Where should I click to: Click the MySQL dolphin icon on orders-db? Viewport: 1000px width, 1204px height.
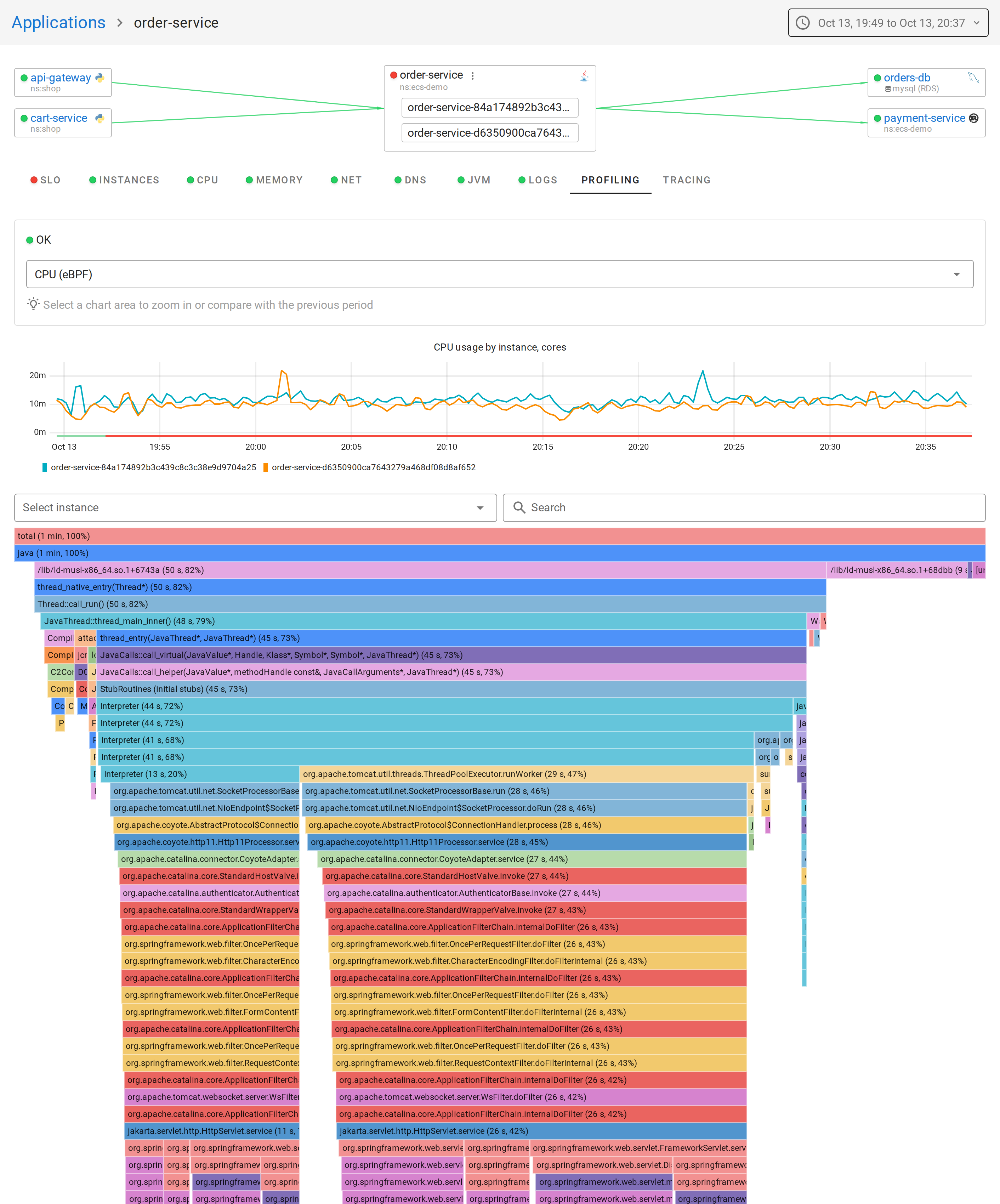(x=974, y=78)
